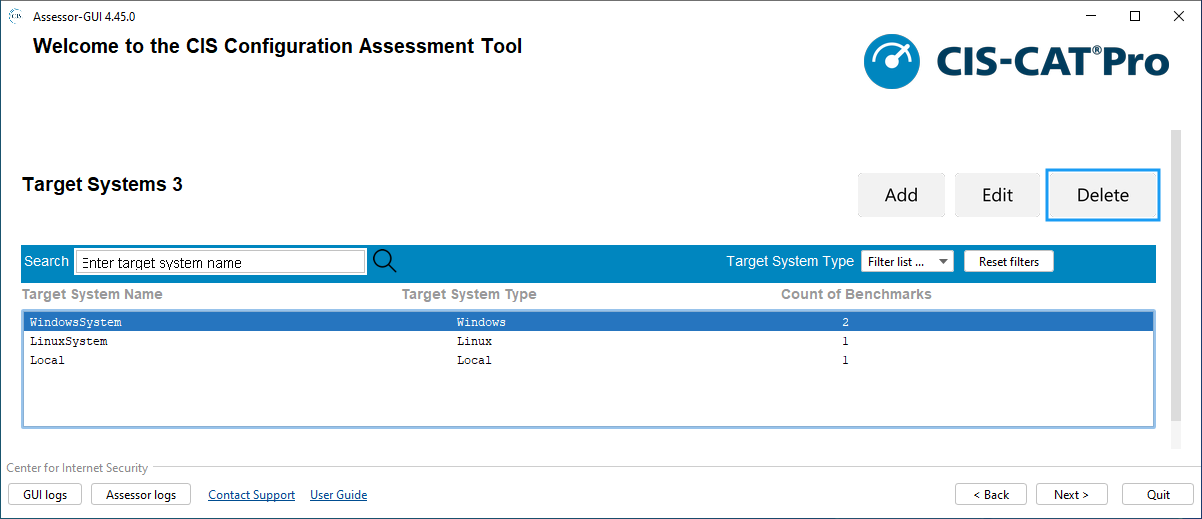Screen dimensions: 1202x519
Task: Go to the previous step with Back
Action: click(990, 495)
